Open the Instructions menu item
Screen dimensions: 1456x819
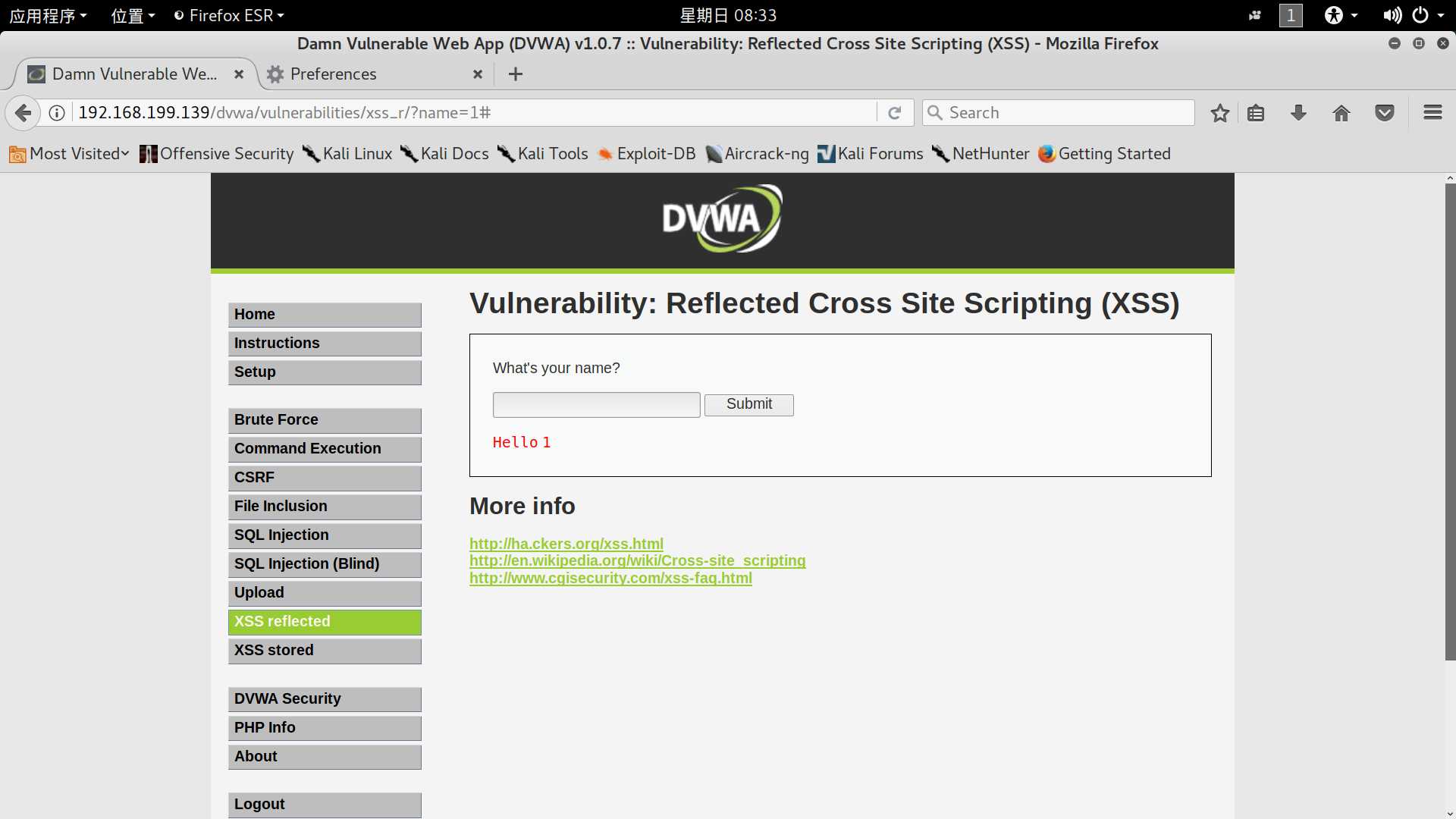pos(325,344)
